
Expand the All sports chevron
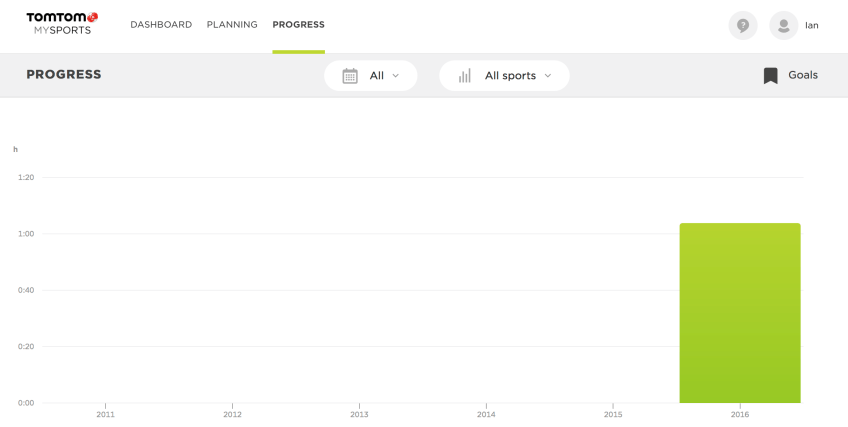click(548, 76)
